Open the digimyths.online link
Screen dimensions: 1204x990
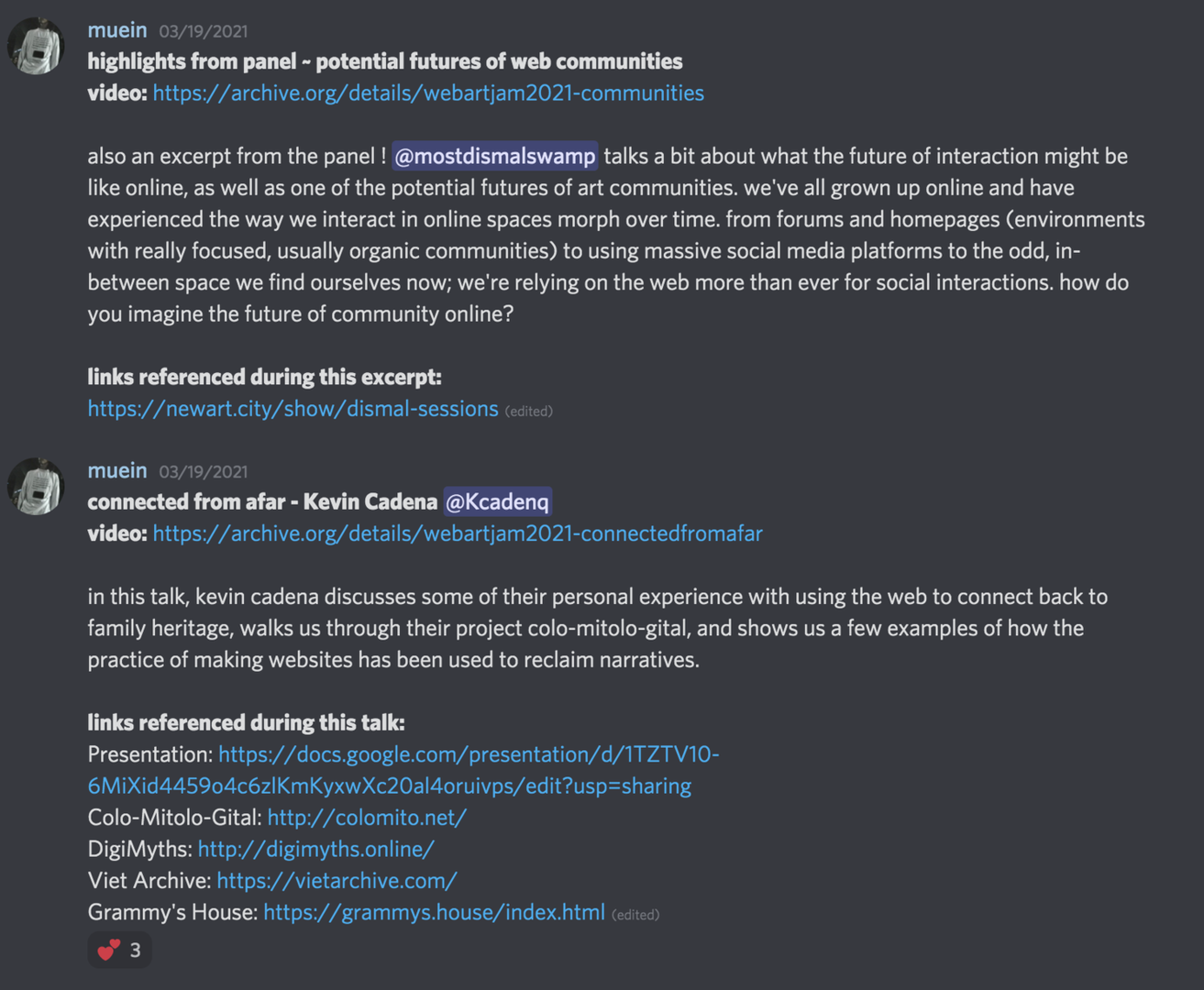tap(315, 849)
